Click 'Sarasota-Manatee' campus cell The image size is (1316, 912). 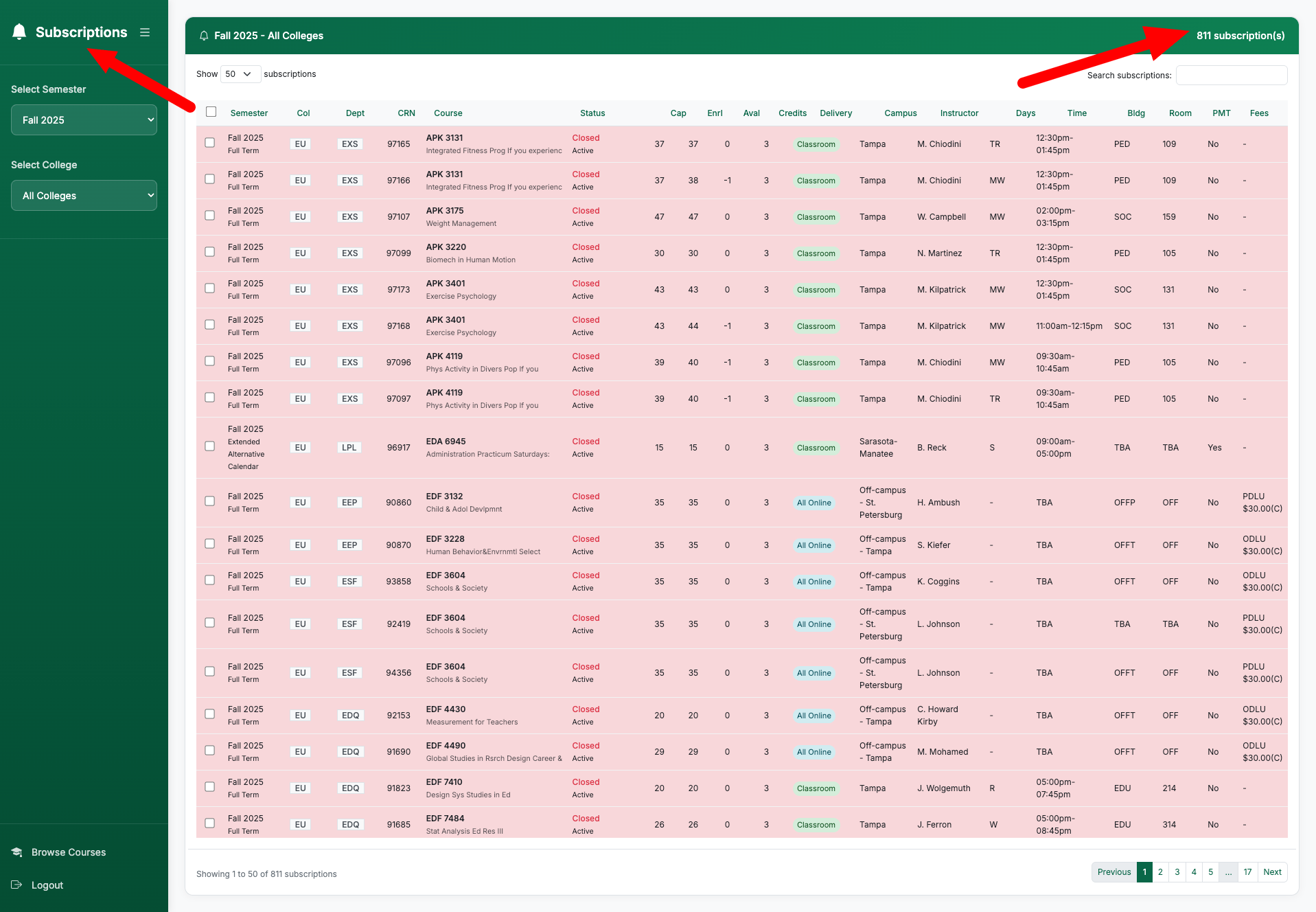878,448
